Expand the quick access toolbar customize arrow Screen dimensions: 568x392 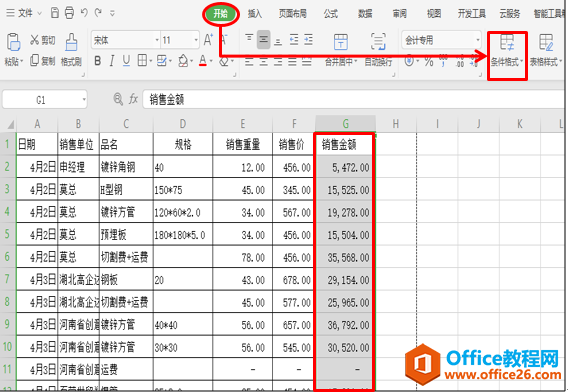[112, 13]
